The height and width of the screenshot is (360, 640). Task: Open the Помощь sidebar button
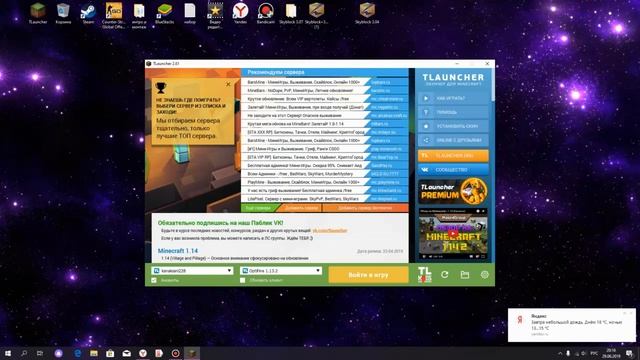coord(453,112)
